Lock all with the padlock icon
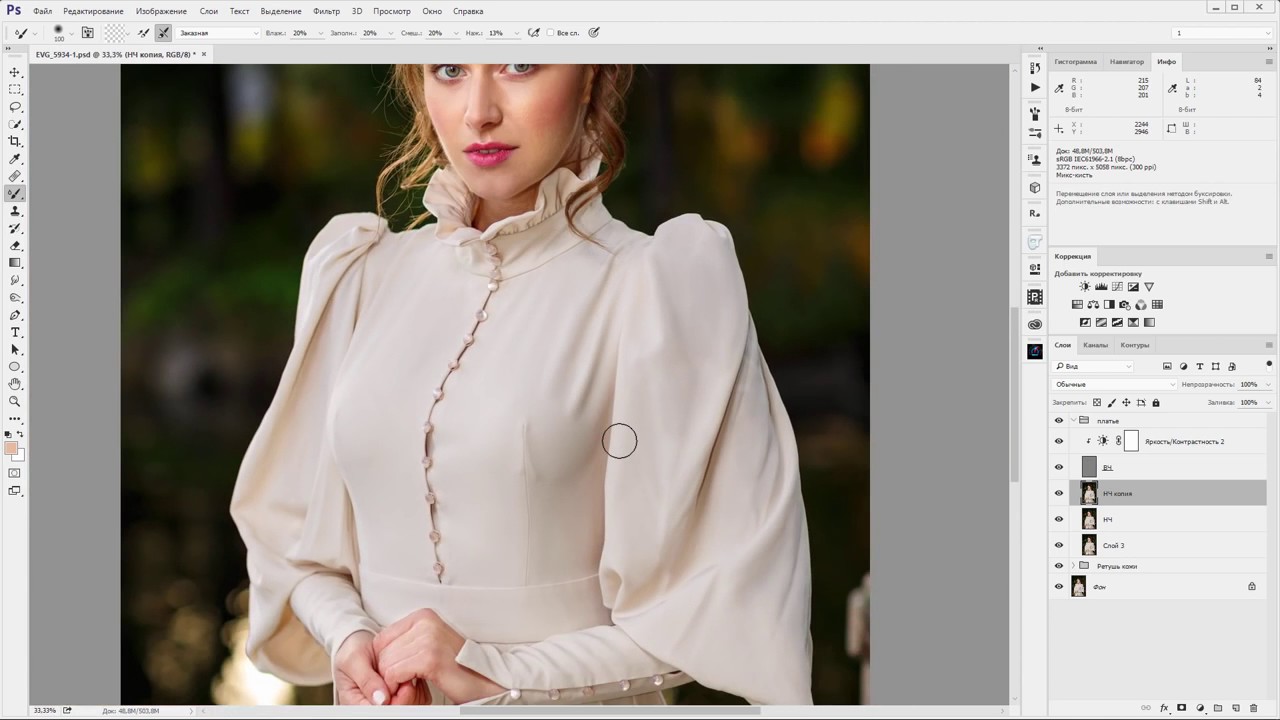 [x=1156, y=403]
